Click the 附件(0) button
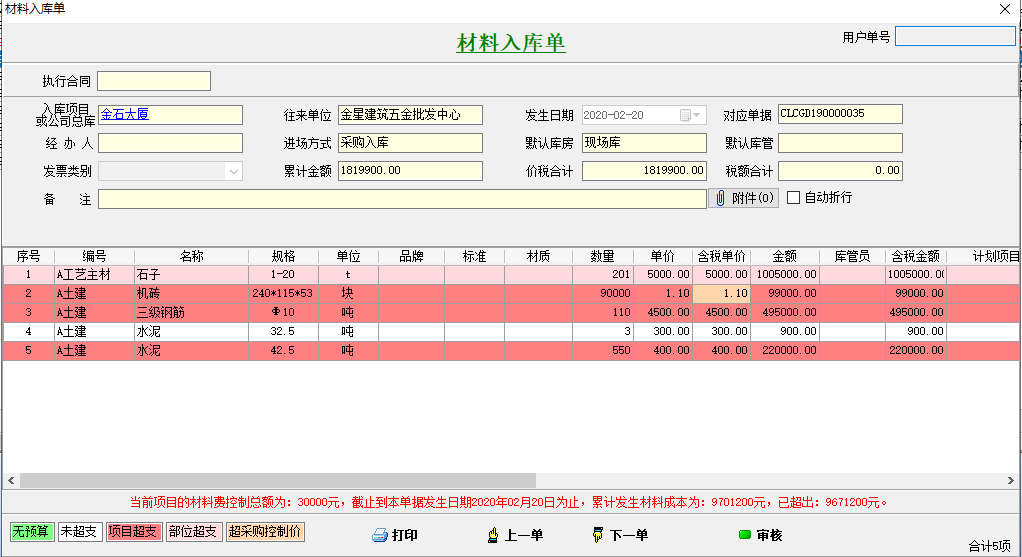 click(x=743, y=198)
